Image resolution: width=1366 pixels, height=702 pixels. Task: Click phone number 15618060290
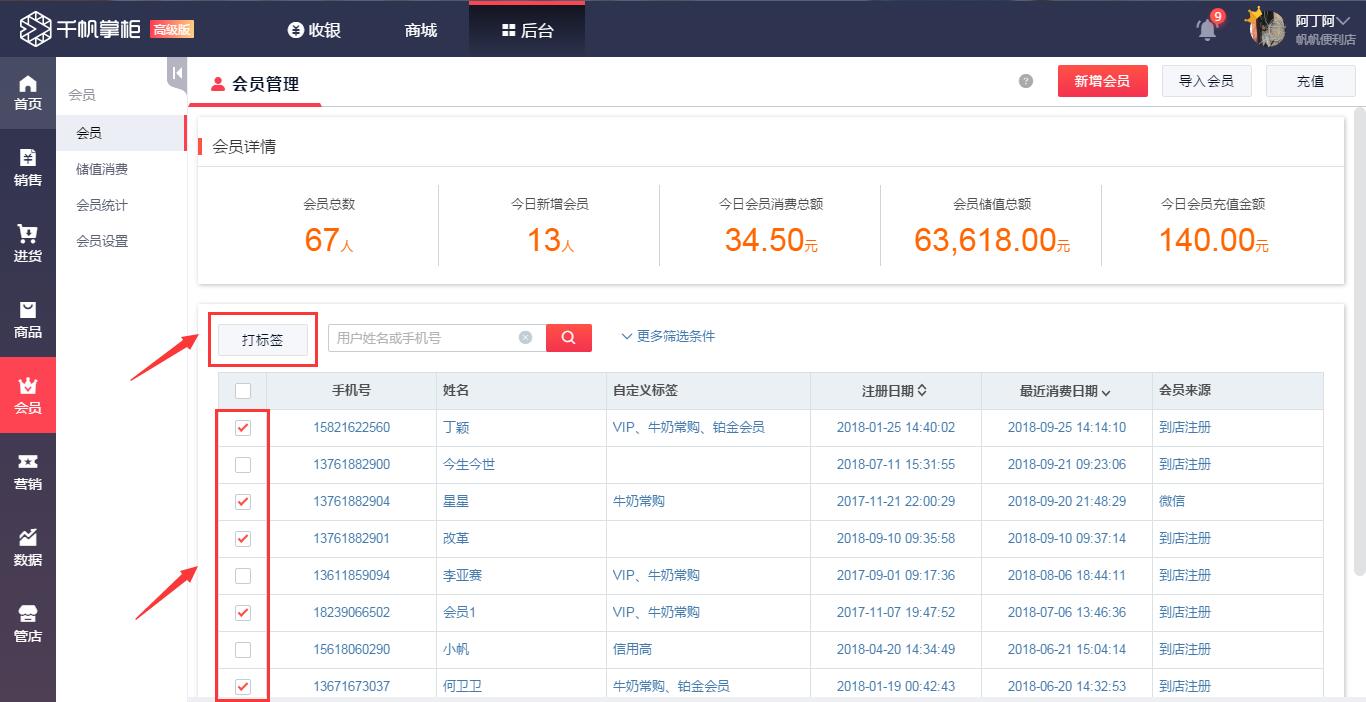coord(351,649)
